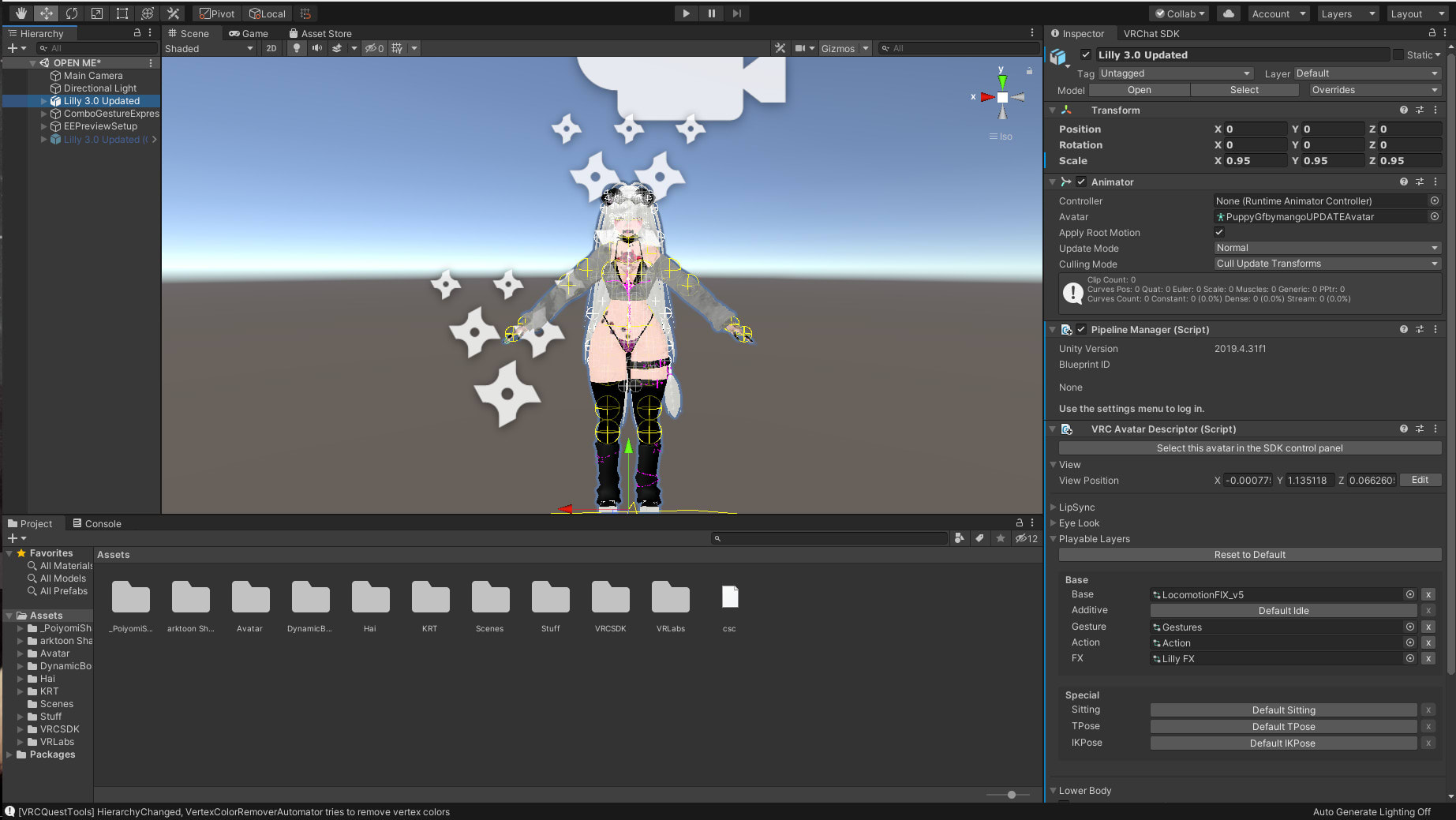Select the Hand tool in toolbar
The image size is (1456, 820).
click(21, 13)
